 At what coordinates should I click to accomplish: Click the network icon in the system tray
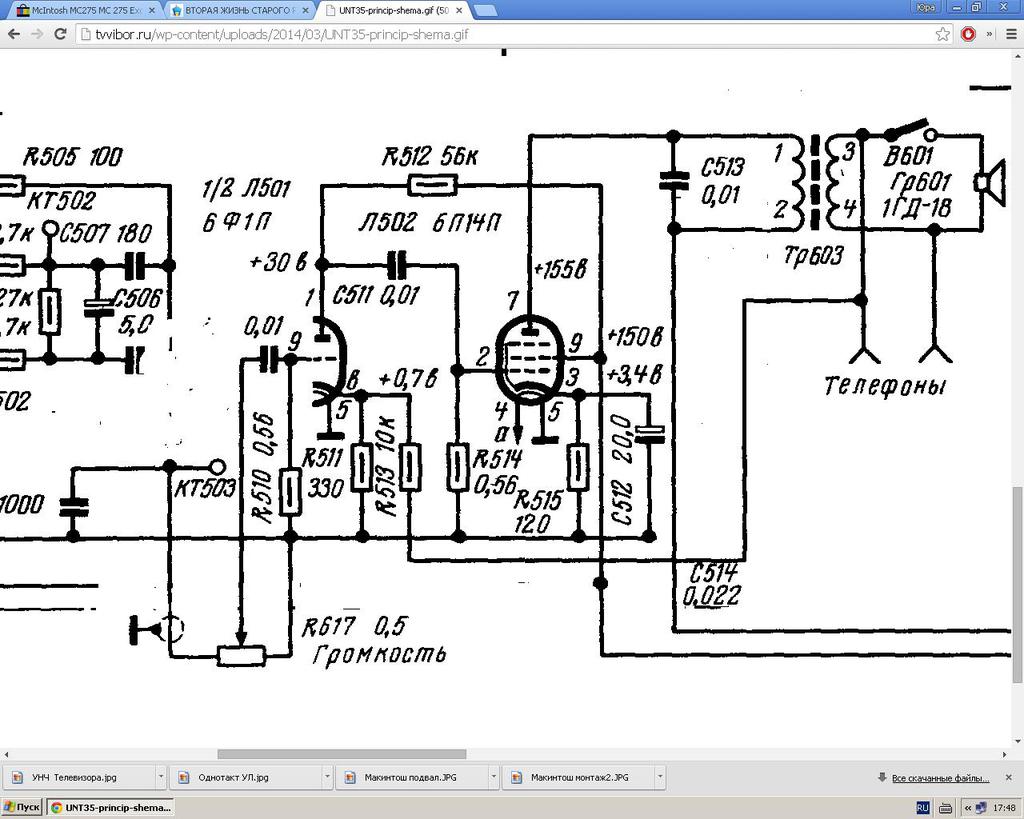(980, 808)
